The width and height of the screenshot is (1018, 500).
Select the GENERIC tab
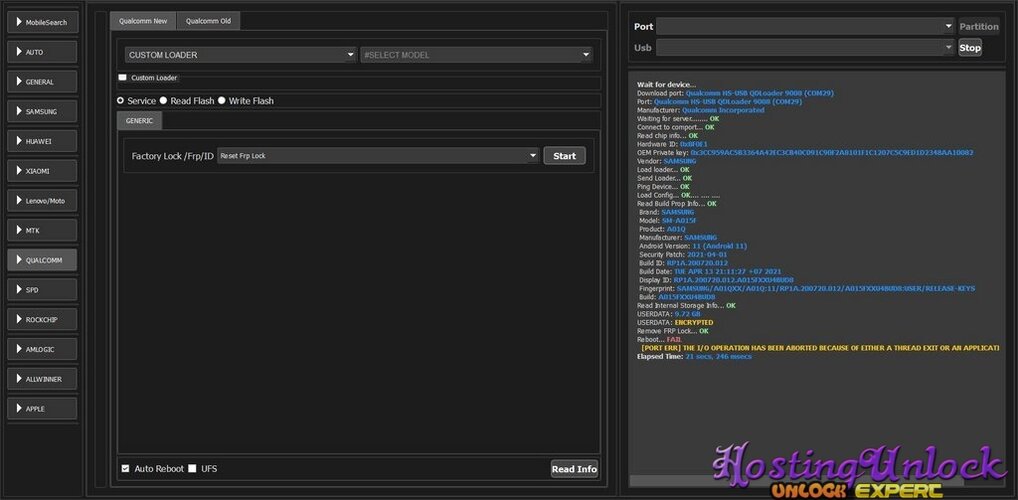[140, 121]
